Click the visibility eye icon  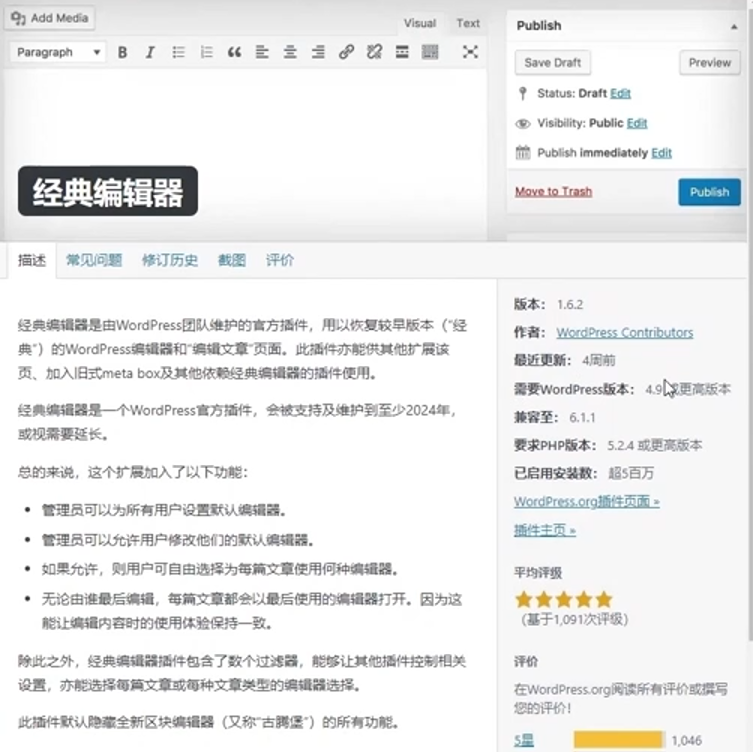click(x=522, y=124)
